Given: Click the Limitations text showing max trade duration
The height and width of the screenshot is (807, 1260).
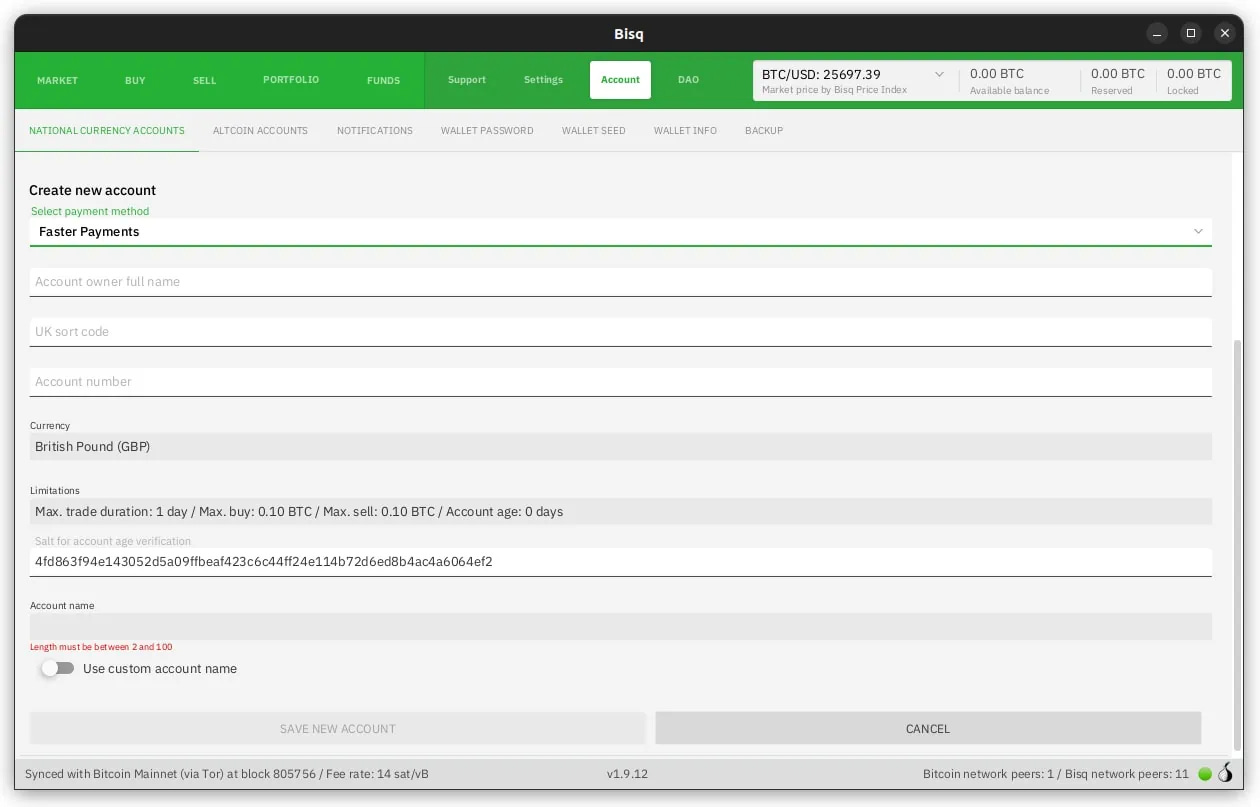Looking at the screenshot, I should point(620,512).
